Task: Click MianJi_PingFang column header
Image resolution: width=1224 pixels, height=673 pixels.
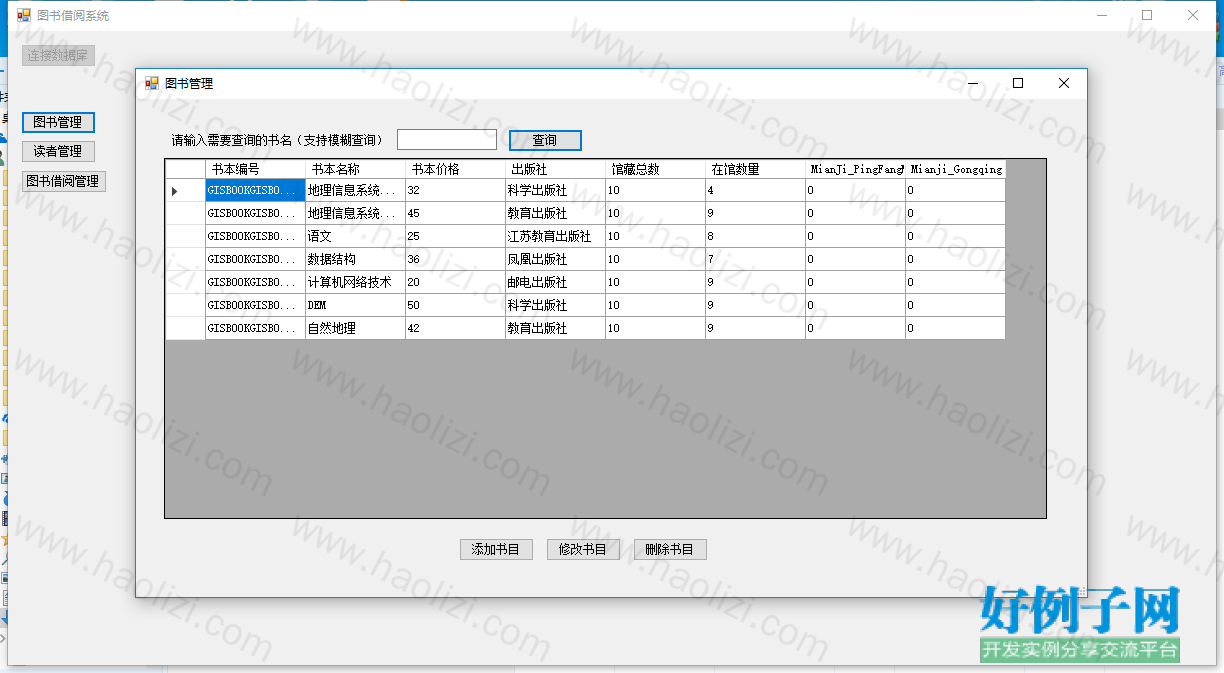Action: (x=855, y=169)
